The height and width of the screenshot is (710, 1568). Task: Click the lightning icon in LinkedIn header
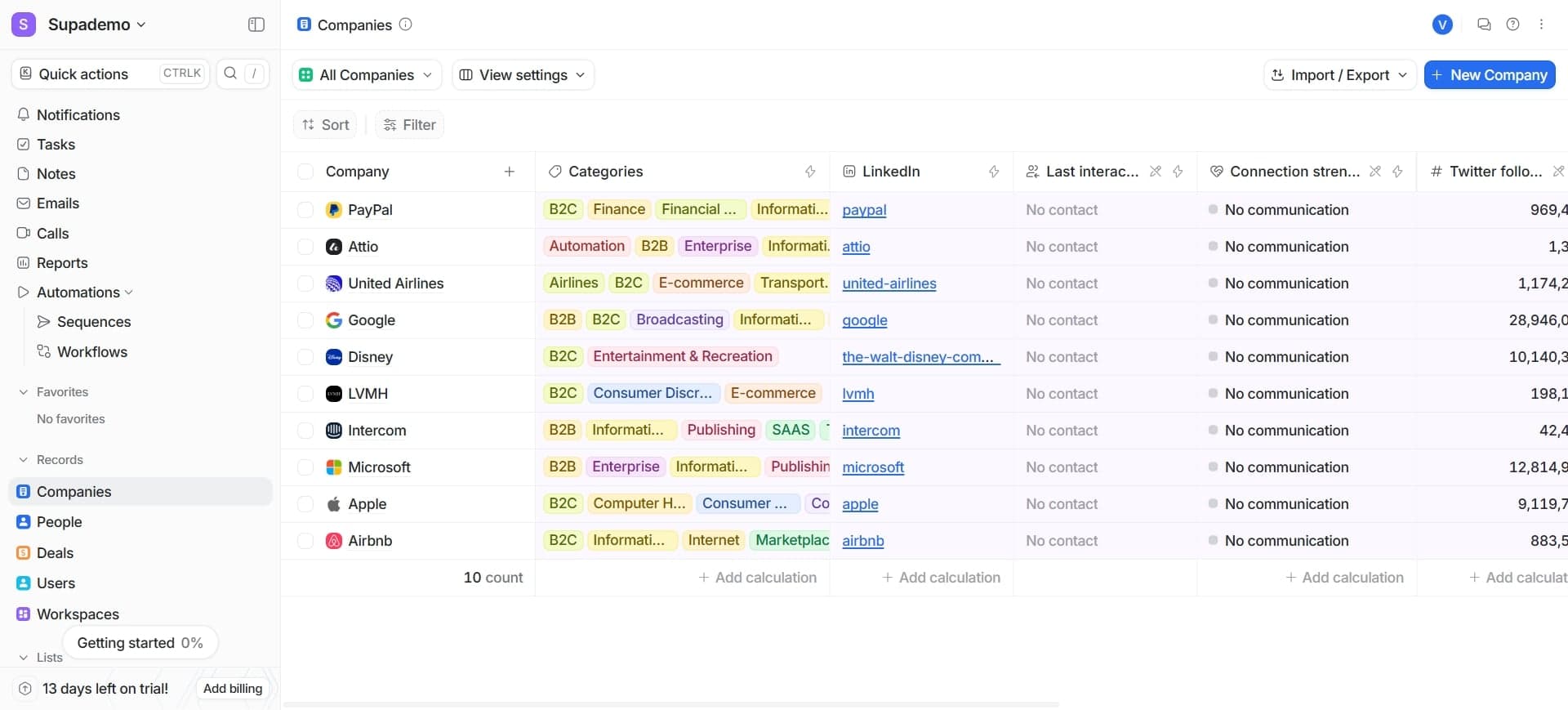[993, 172]
